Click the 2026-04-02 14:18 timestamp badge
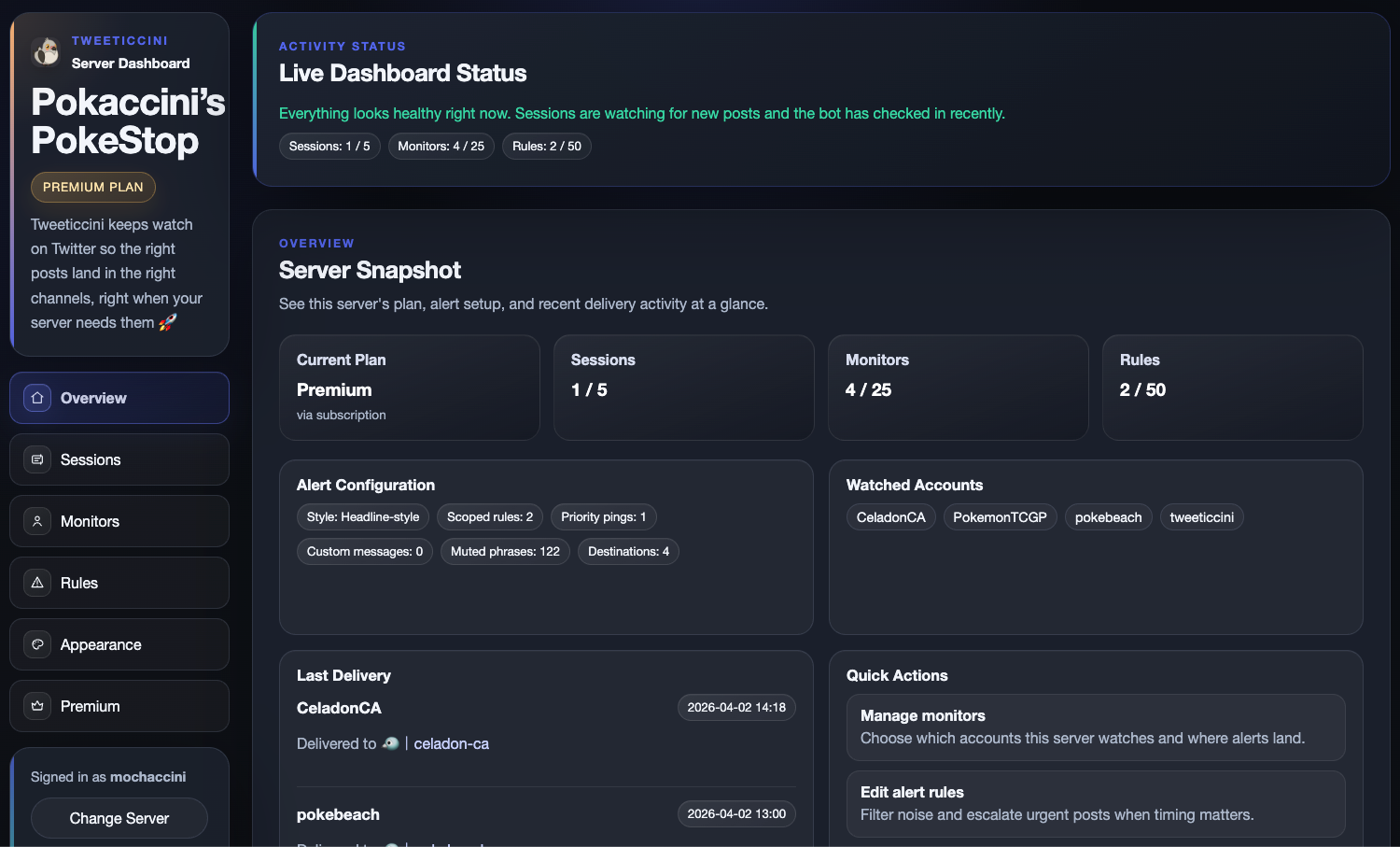This screenshot has height=847, width=1400. (736, 707)
